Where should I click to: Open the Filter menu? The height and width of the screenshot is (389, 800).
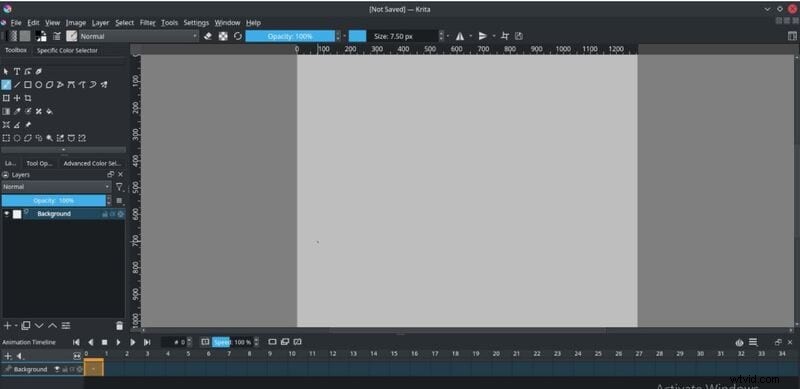(147, 23)
